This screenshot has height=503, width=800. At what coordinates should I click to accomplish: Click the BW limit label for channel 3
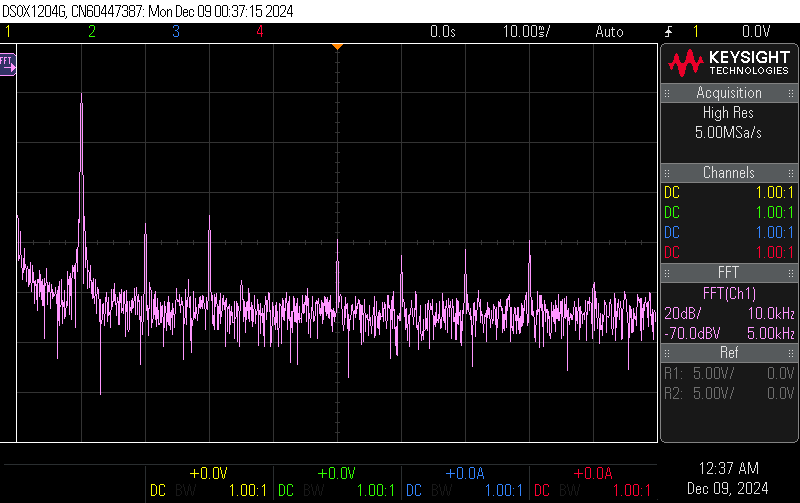(442, 491)
